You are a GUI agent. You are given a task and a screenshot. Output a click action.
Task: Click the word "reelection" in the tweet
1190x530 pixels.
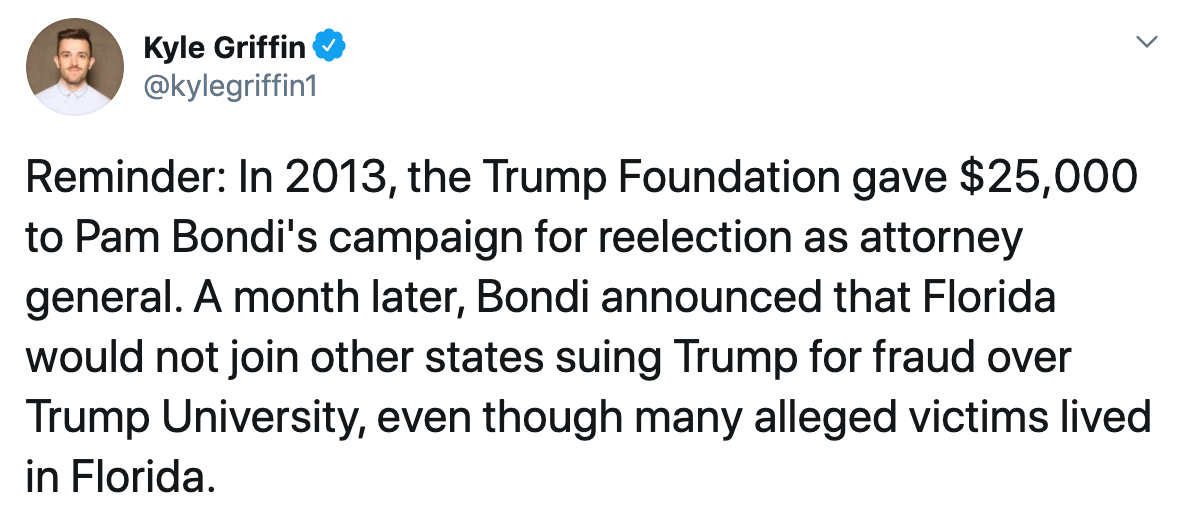coord(739,238)
